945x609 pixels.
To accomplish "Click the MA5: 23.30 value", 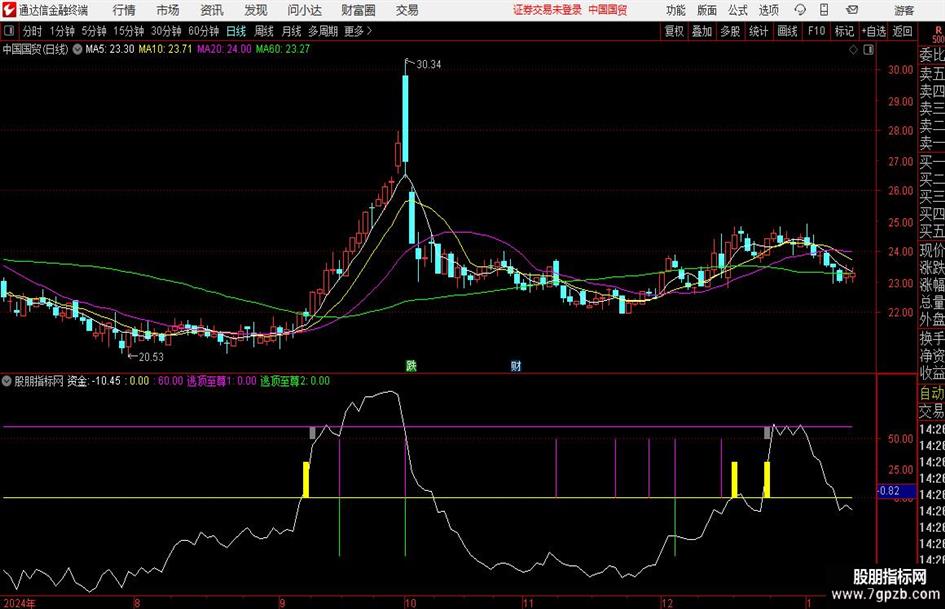I will click(x=110, y=49).
